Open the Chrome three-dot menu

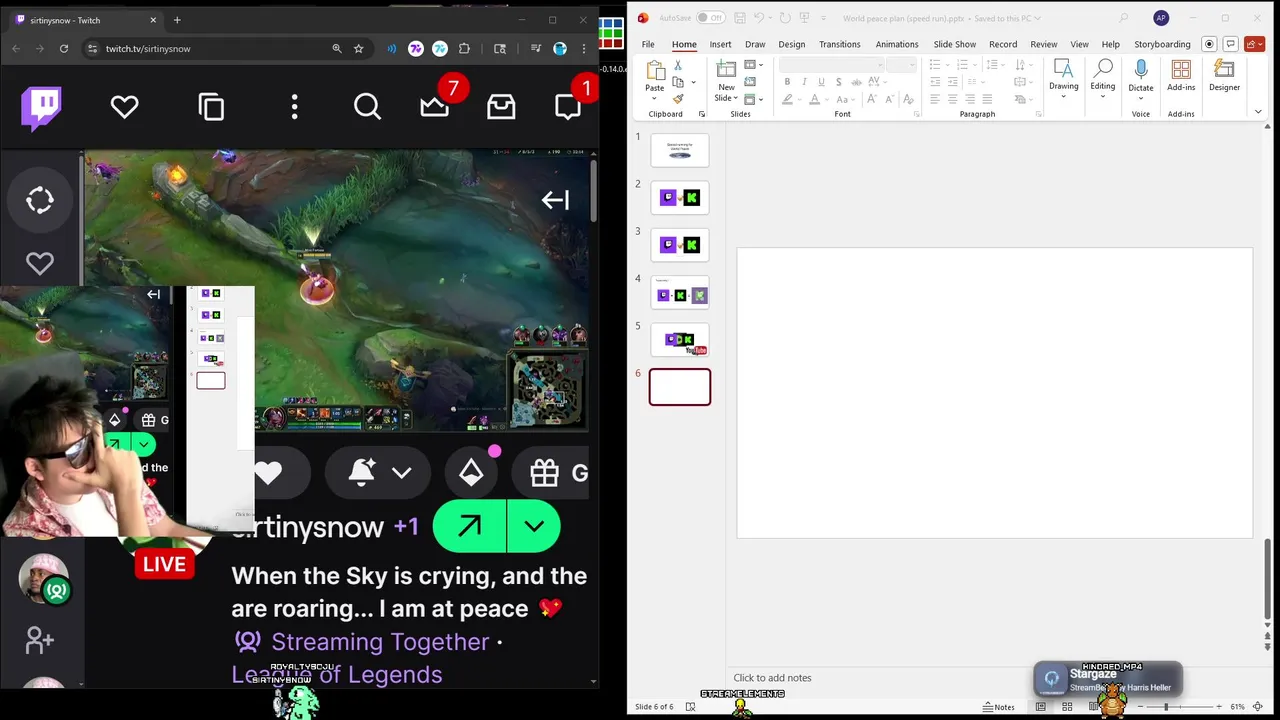(x=584, y=48)
